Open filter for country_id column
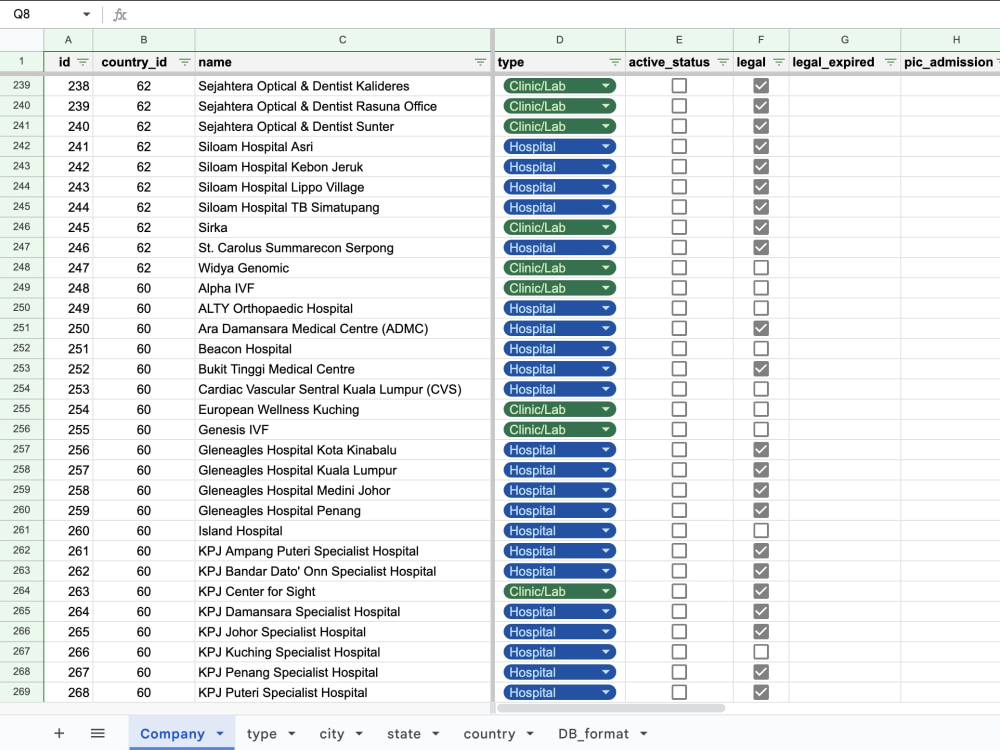This screenshot has width=1000, height=750. click(184, 62)
